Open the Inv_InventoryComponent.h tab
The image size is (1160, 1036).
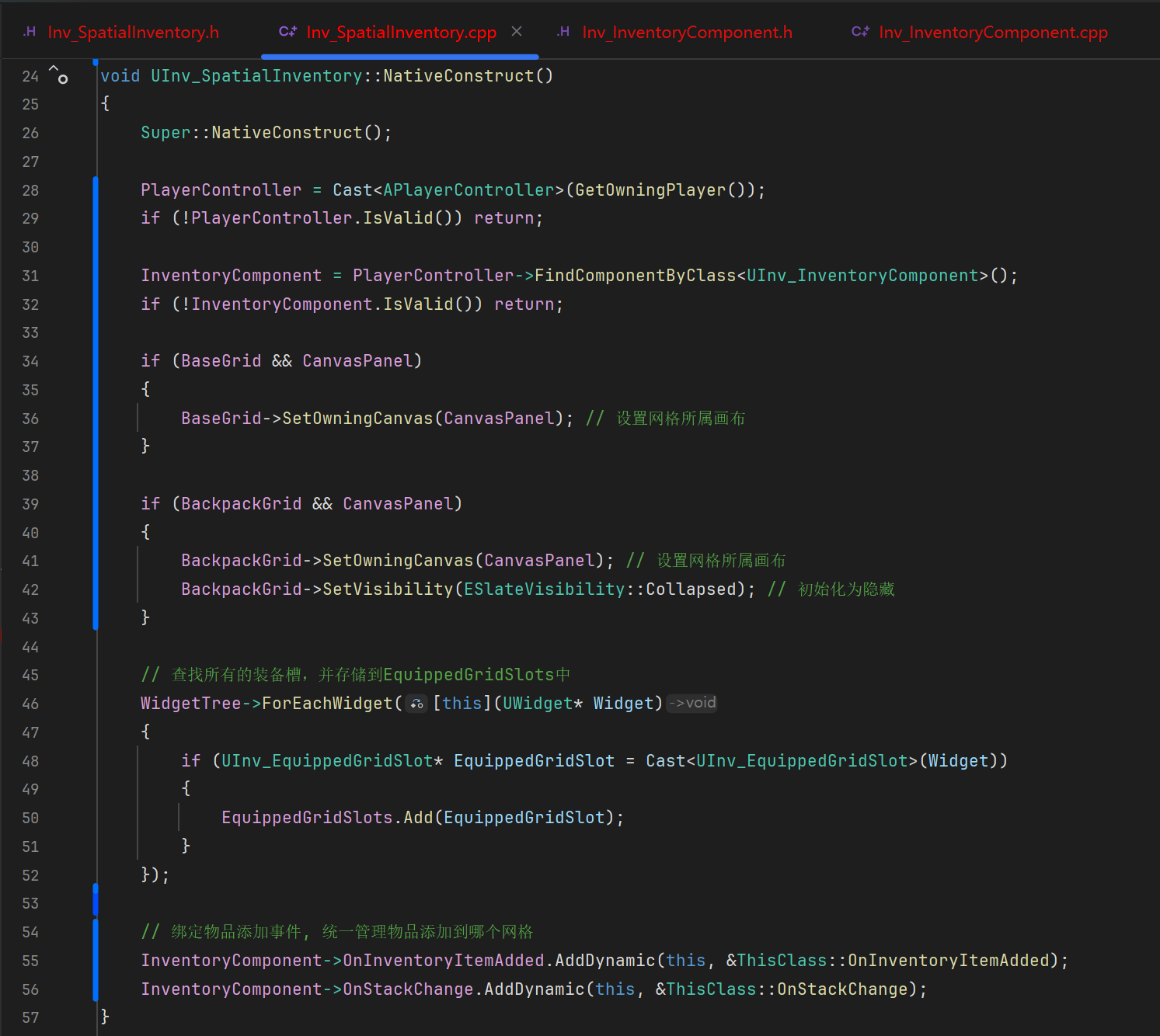(x=687, y=33)
